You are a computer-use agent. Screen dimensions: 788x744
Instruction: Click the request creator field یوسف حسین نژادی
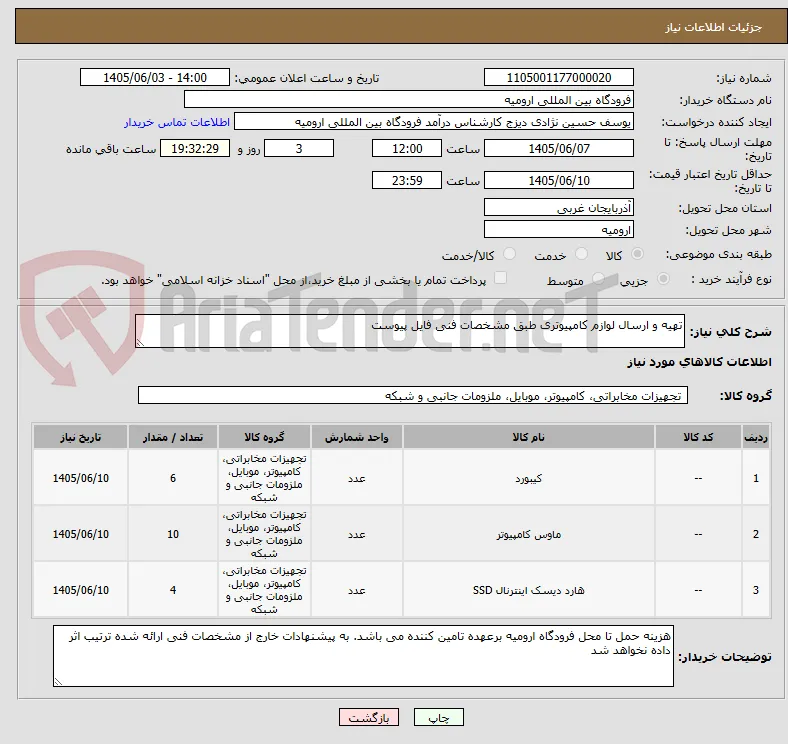pos(434,122)
